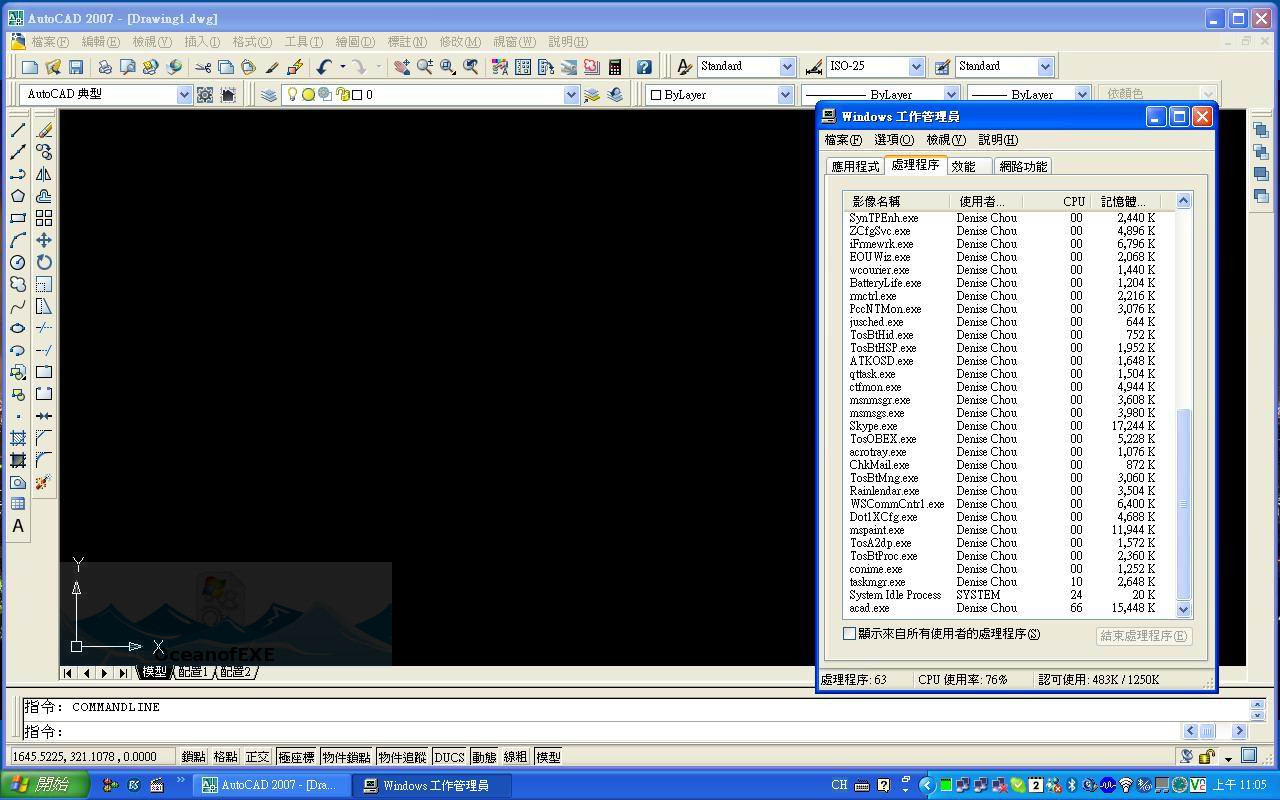1280x800 pixels.
Task: Toggle 正交 ortho mode in status bar
Action: (x=257, y=757)
